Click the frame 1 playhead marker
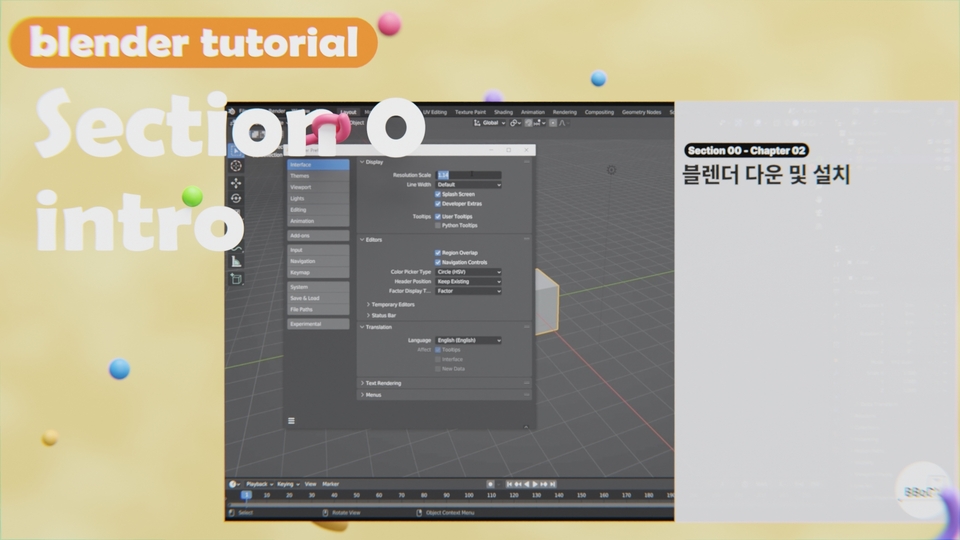 (x=246, y=495)
